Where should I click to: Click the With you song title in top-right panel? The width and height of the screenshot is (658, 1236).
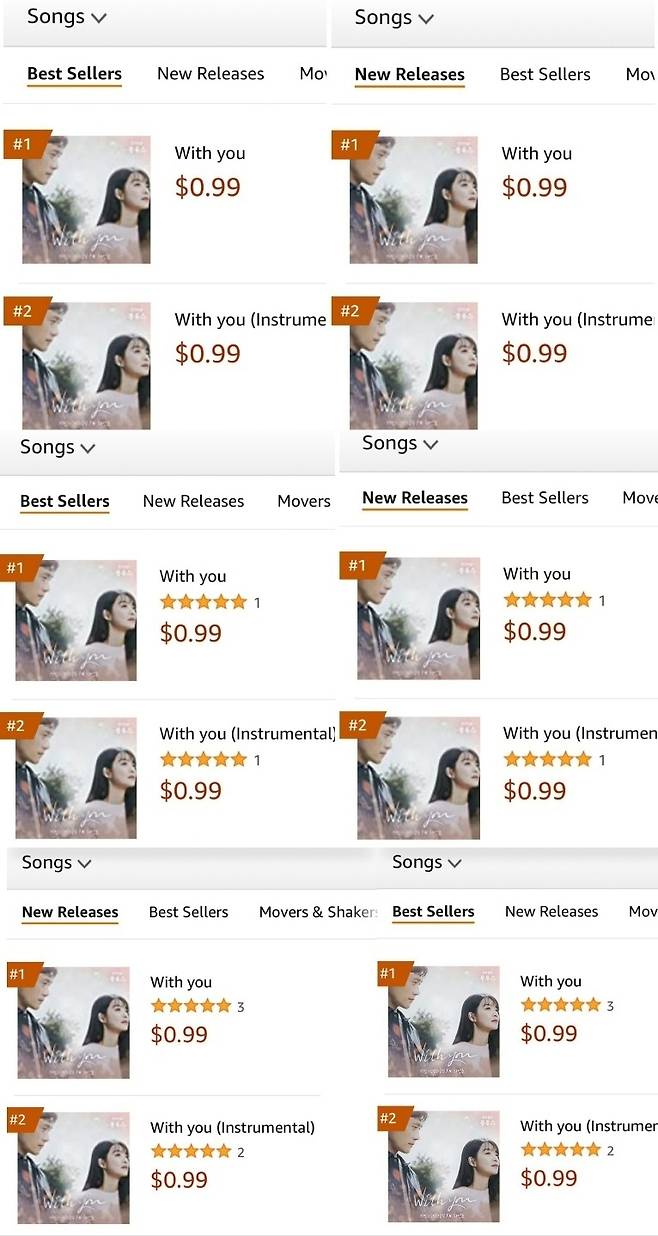537,153
